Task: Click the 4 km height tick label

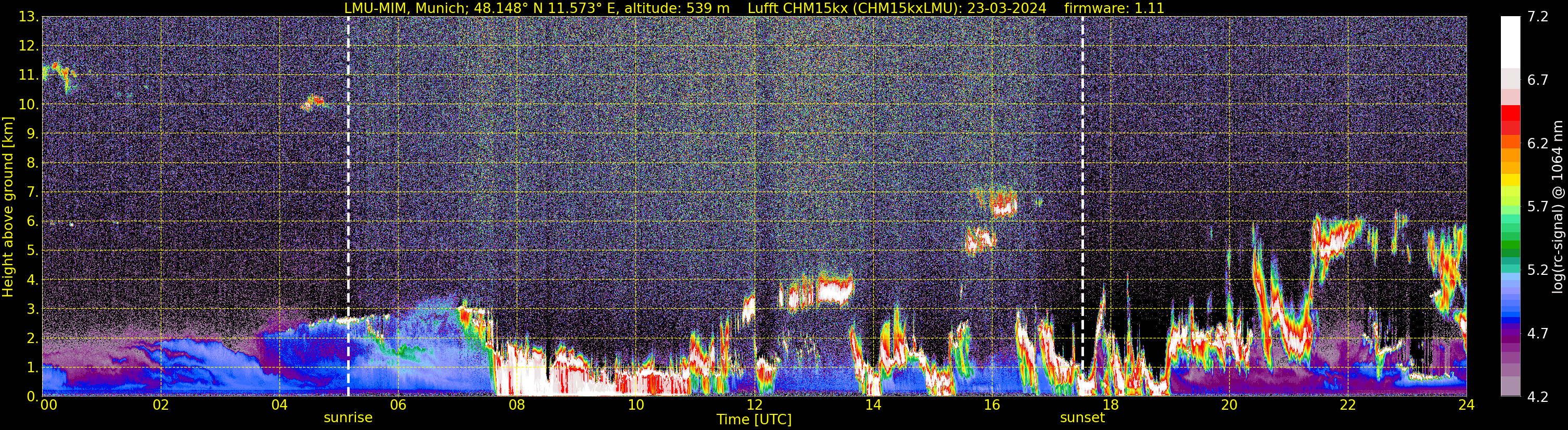Action: [32, 280]
